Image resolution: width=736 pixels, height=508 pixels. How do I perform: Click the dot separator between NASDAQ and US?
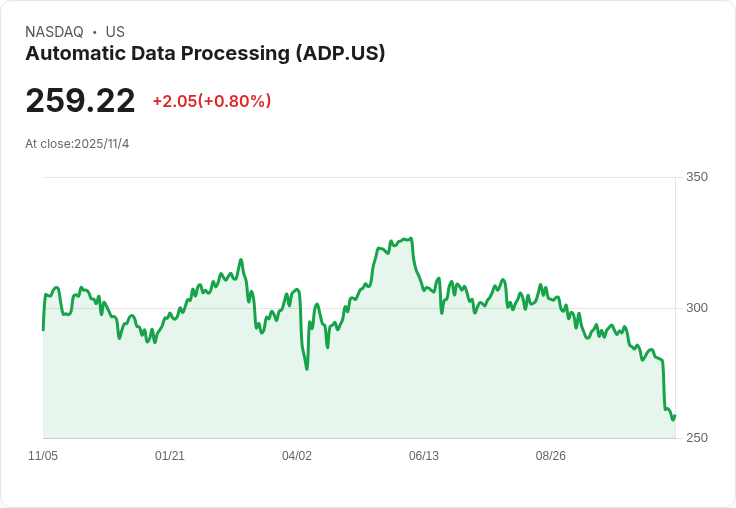coord(94,32)
